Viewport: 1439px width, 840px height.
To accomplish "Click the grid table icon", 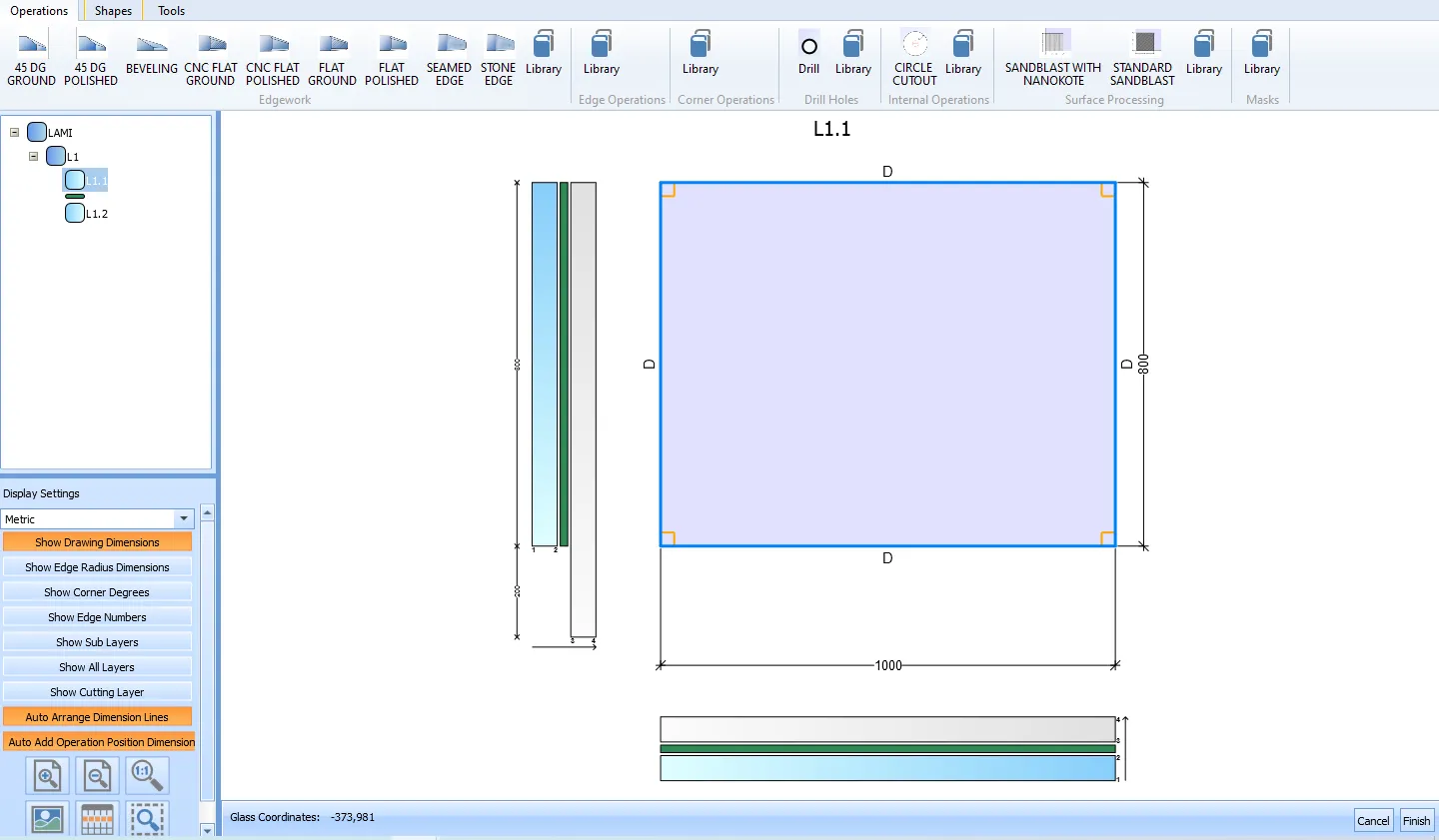I will click(x=97, y=819).
